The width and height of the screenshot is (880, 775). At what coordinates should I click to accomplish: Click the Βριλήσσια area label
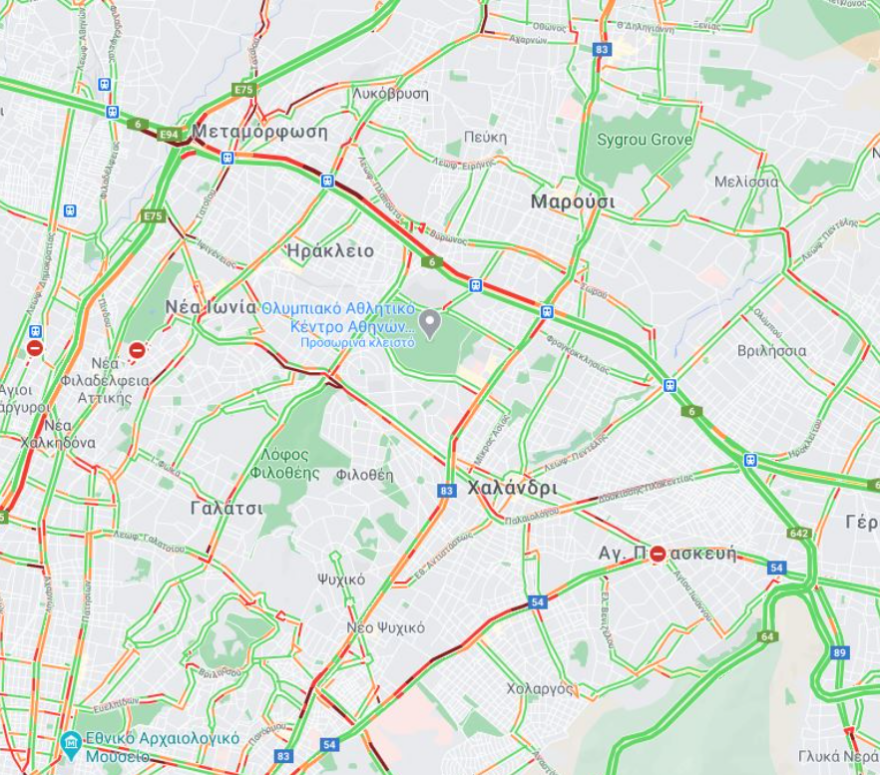point(772,351)
